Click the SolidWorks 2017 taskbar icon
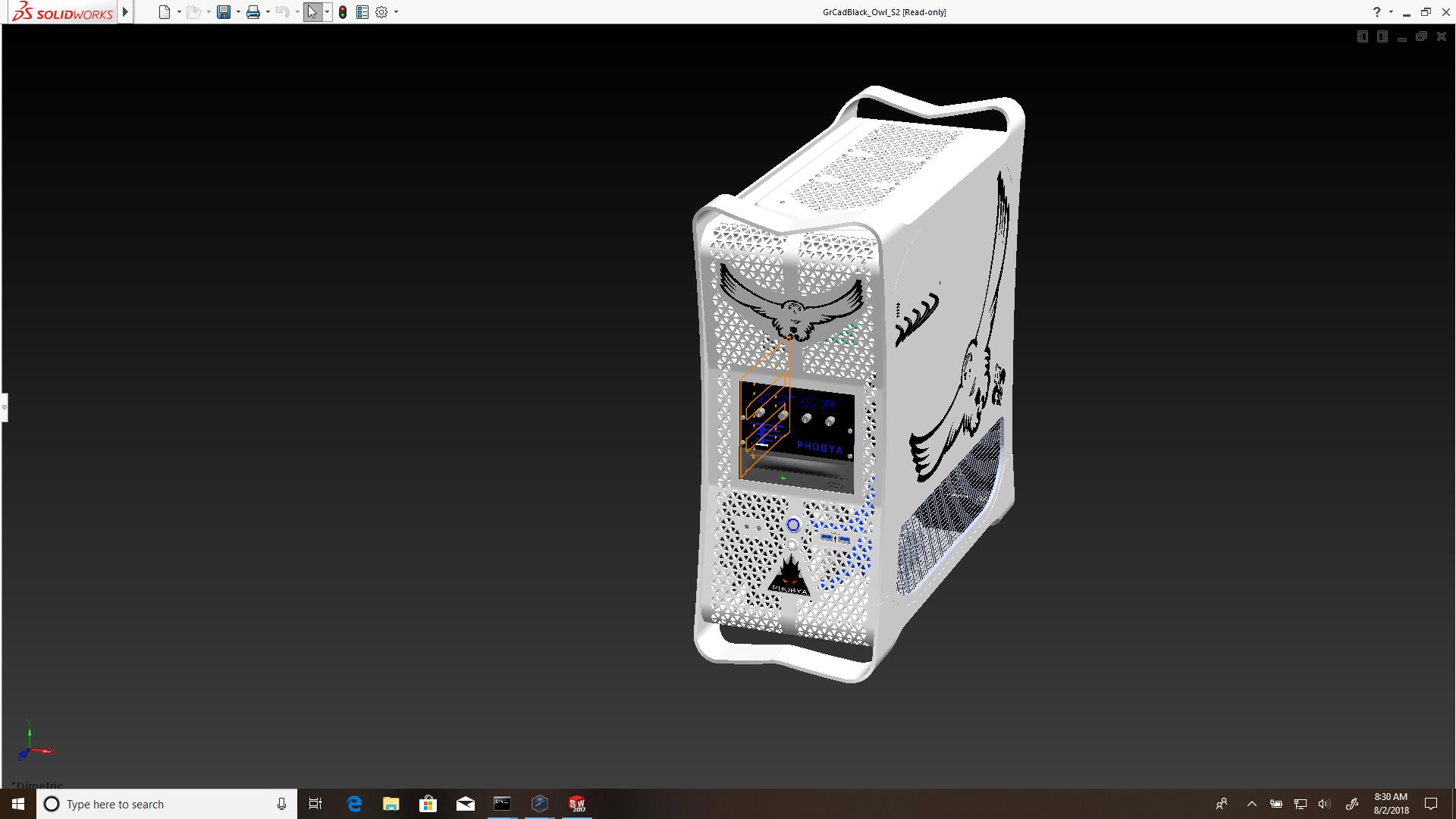1456x819 pixels. [x=577, y=804]
